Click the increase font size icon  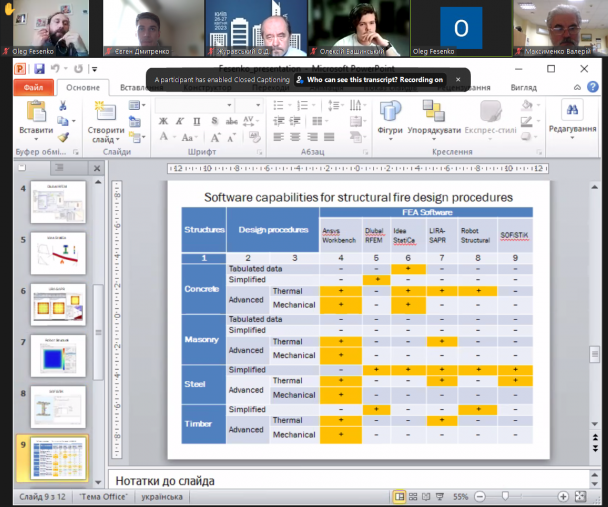click(x=215, y=137)
